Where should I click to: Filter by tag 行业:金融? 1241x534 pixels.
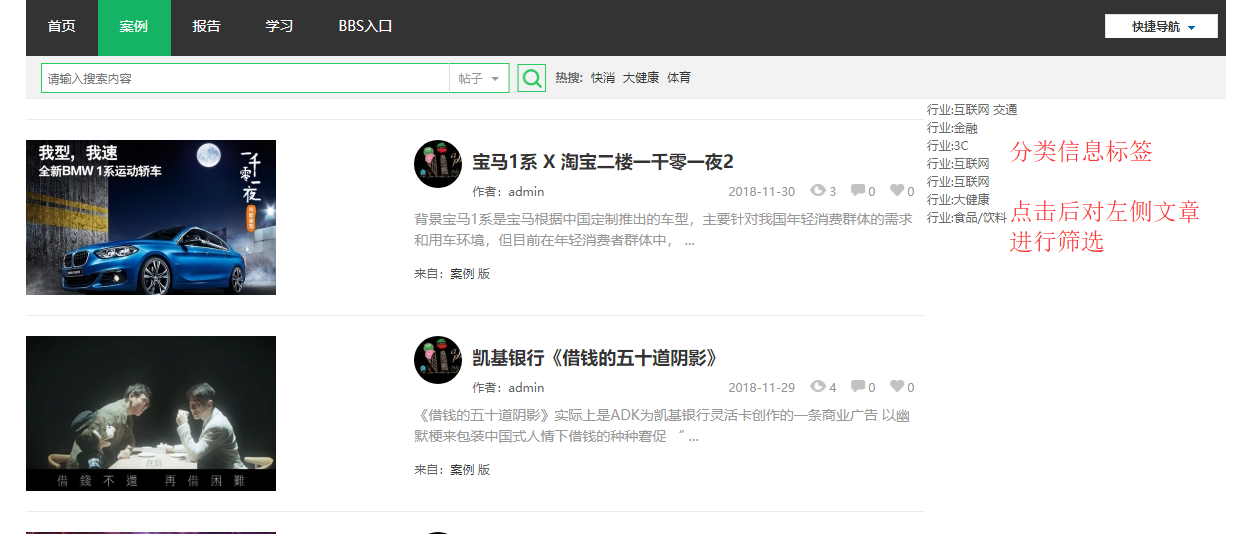click(952, 128)
